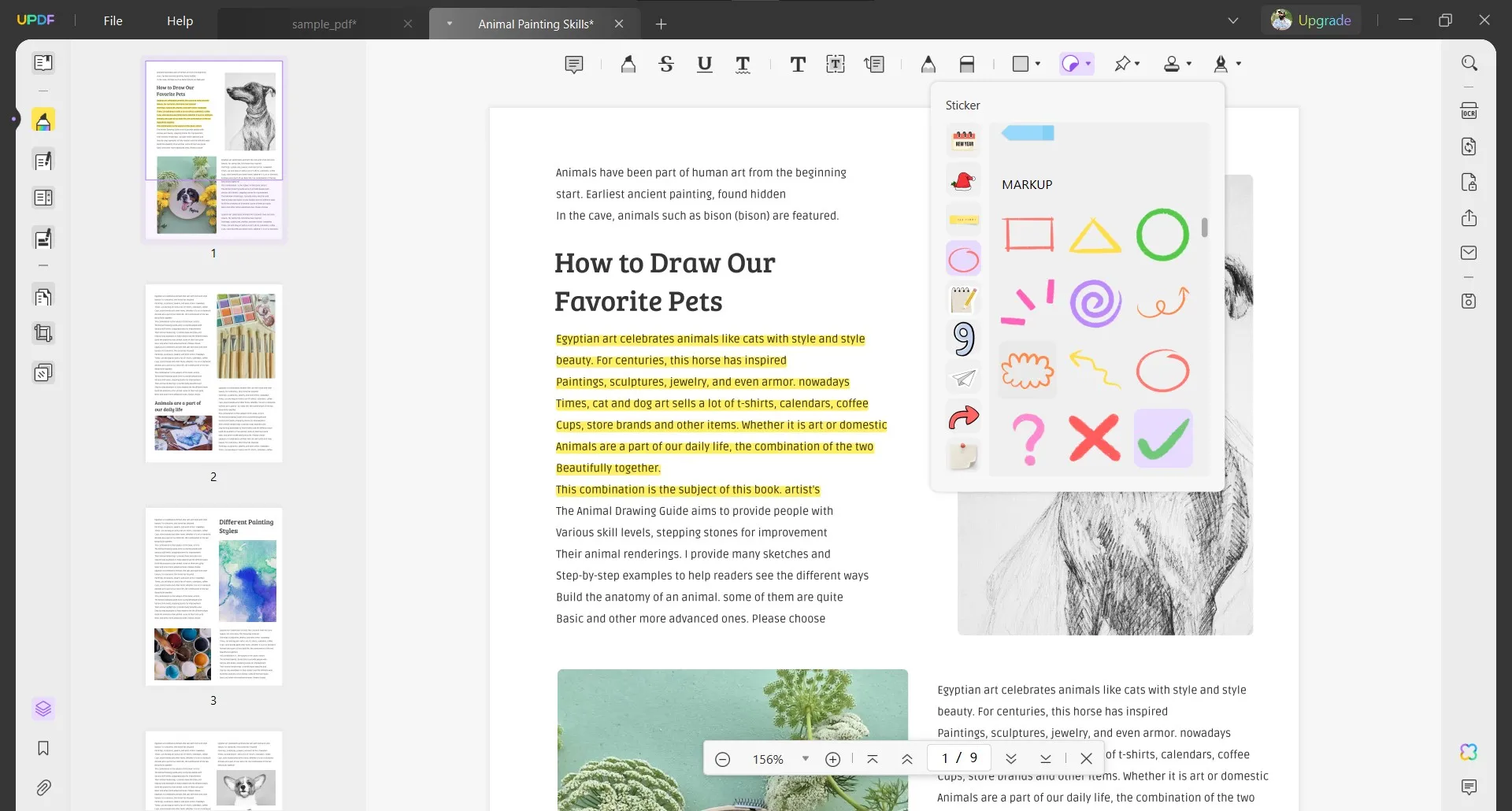Pick the red X cross sticker
Viewport: 1512px width, 811px height.
[x=1095, y=438]
